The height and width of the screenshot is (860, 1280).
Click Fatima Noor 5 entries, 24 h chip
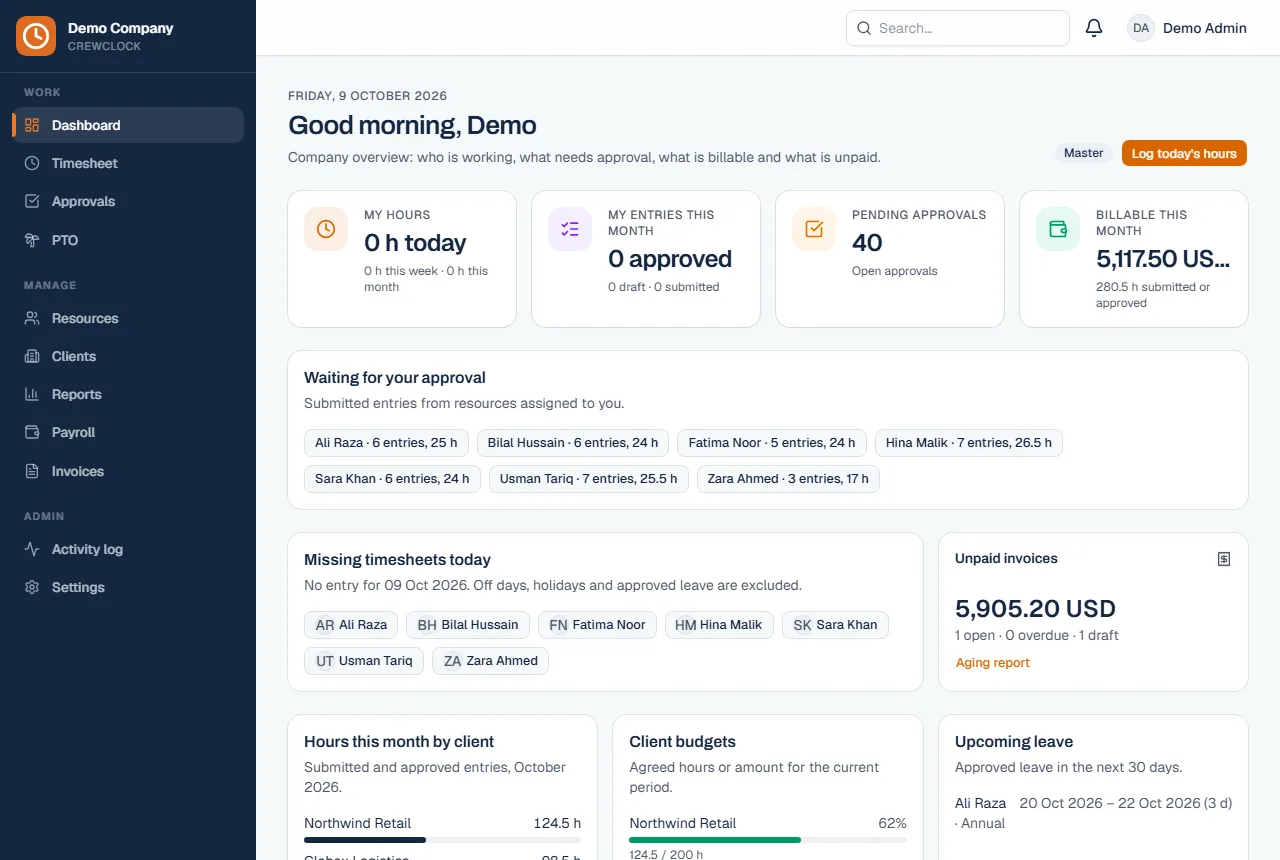coord(772,443)
